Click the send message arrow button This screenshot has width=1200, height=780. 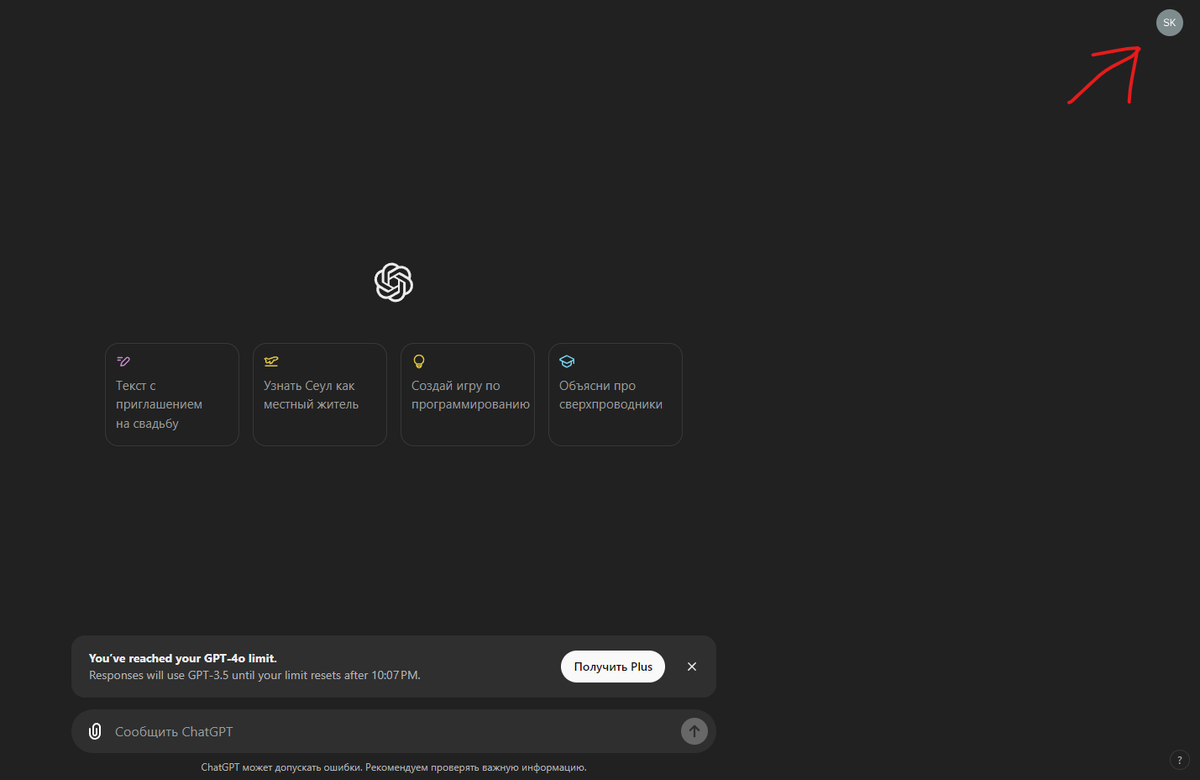[694, 731]
